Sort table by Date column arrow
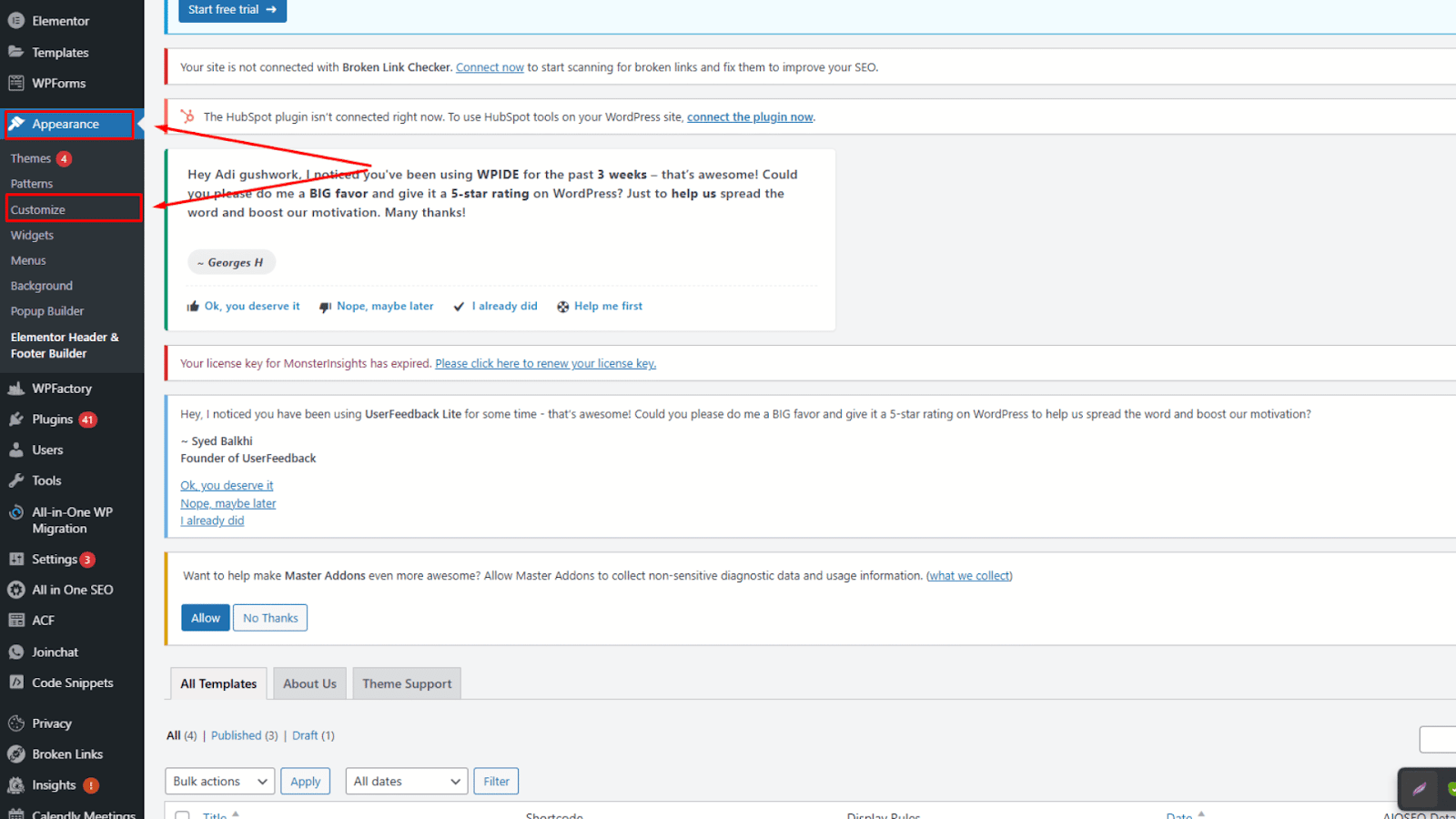 coord(1201,814)
